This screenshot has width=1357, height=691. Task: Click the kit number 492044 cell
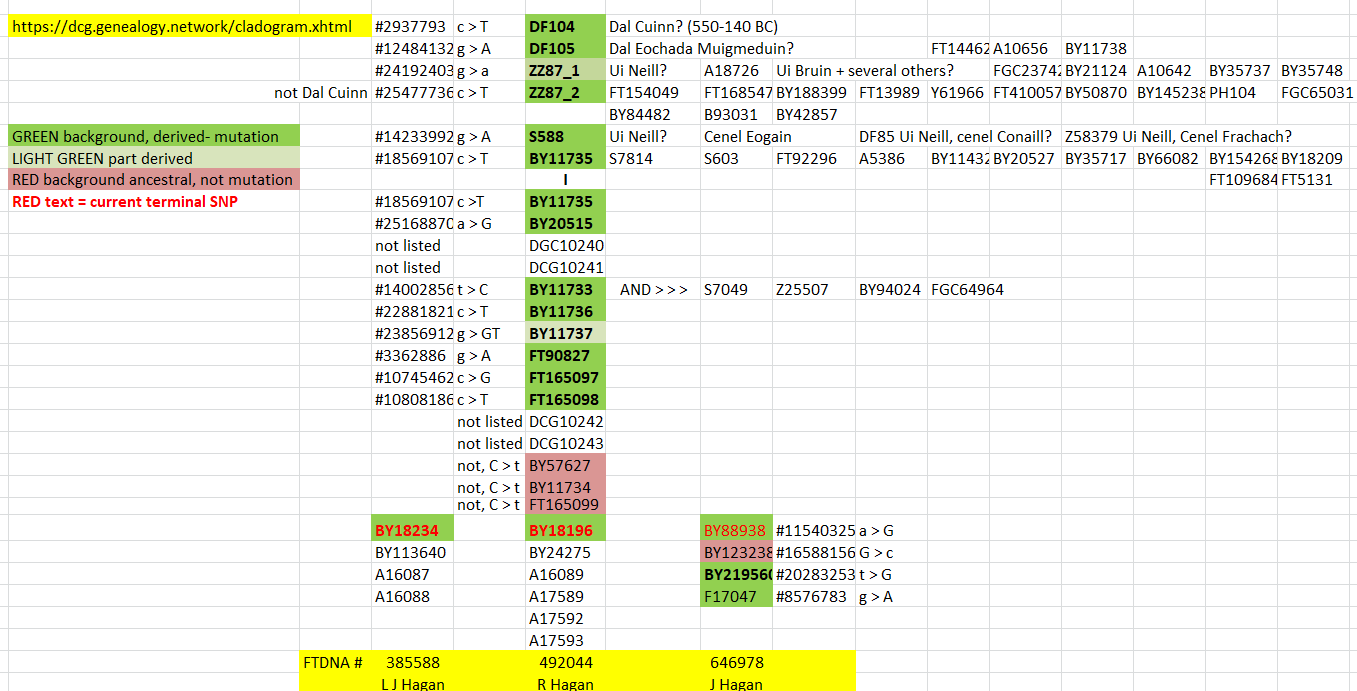click(x=565, y=662)
